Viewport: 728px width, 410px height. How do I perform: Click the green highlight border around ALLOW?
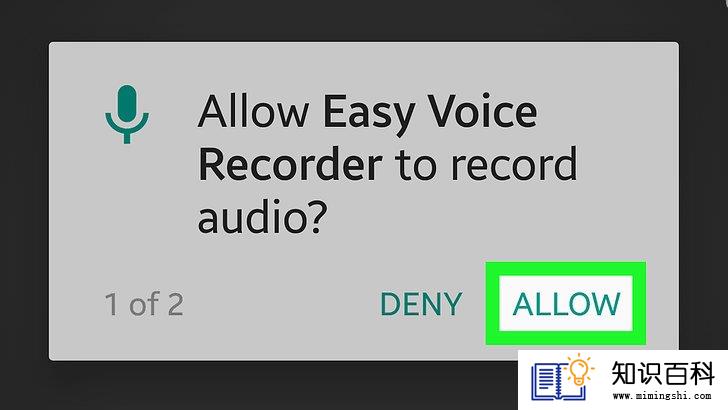click(566, 269)
